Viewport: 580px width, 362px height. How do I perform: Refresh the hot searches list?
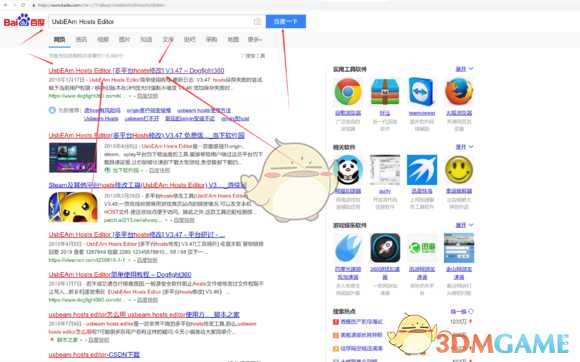pos(462,311)
